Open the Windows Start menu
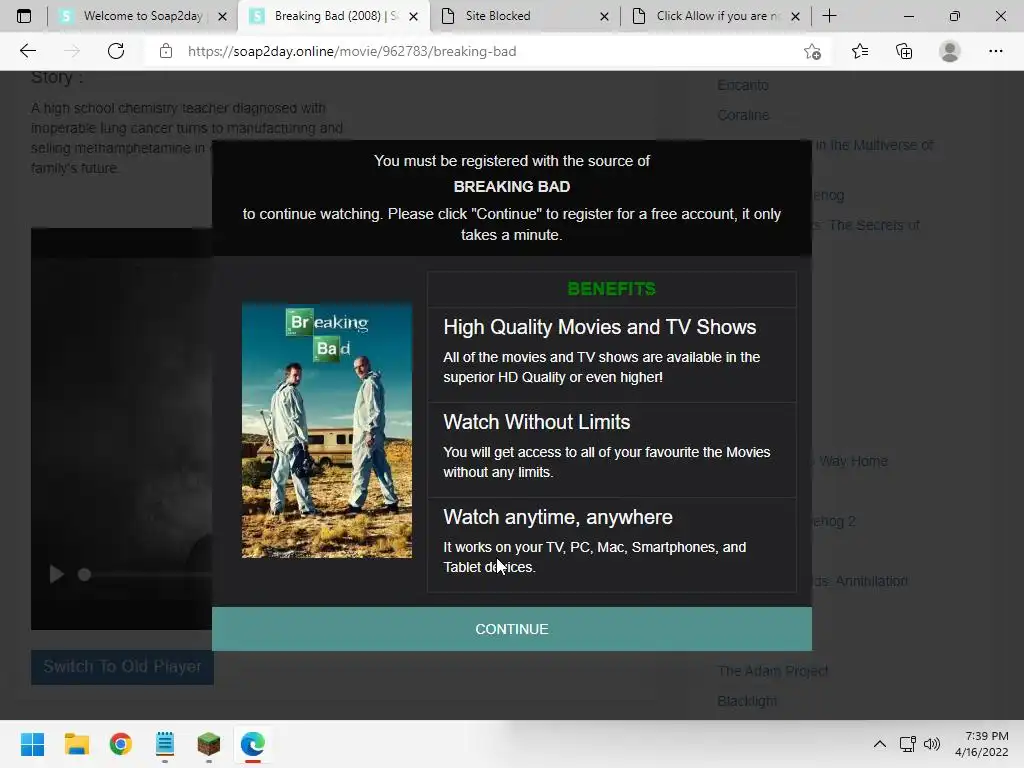The height and width of the screenshot is (768, 1024). 32,744
